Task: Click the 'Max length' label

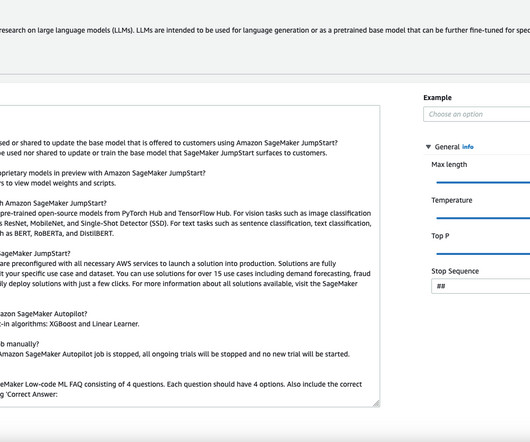Action: click(449, 165)
